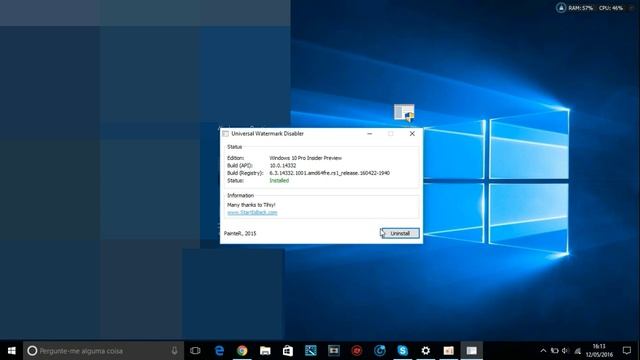Open the red circular app in taskbar

point(357,351)
